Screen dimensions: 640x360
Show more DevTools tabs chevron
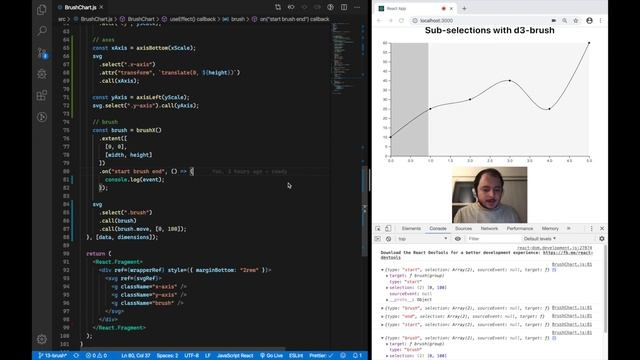click(569, 229)
